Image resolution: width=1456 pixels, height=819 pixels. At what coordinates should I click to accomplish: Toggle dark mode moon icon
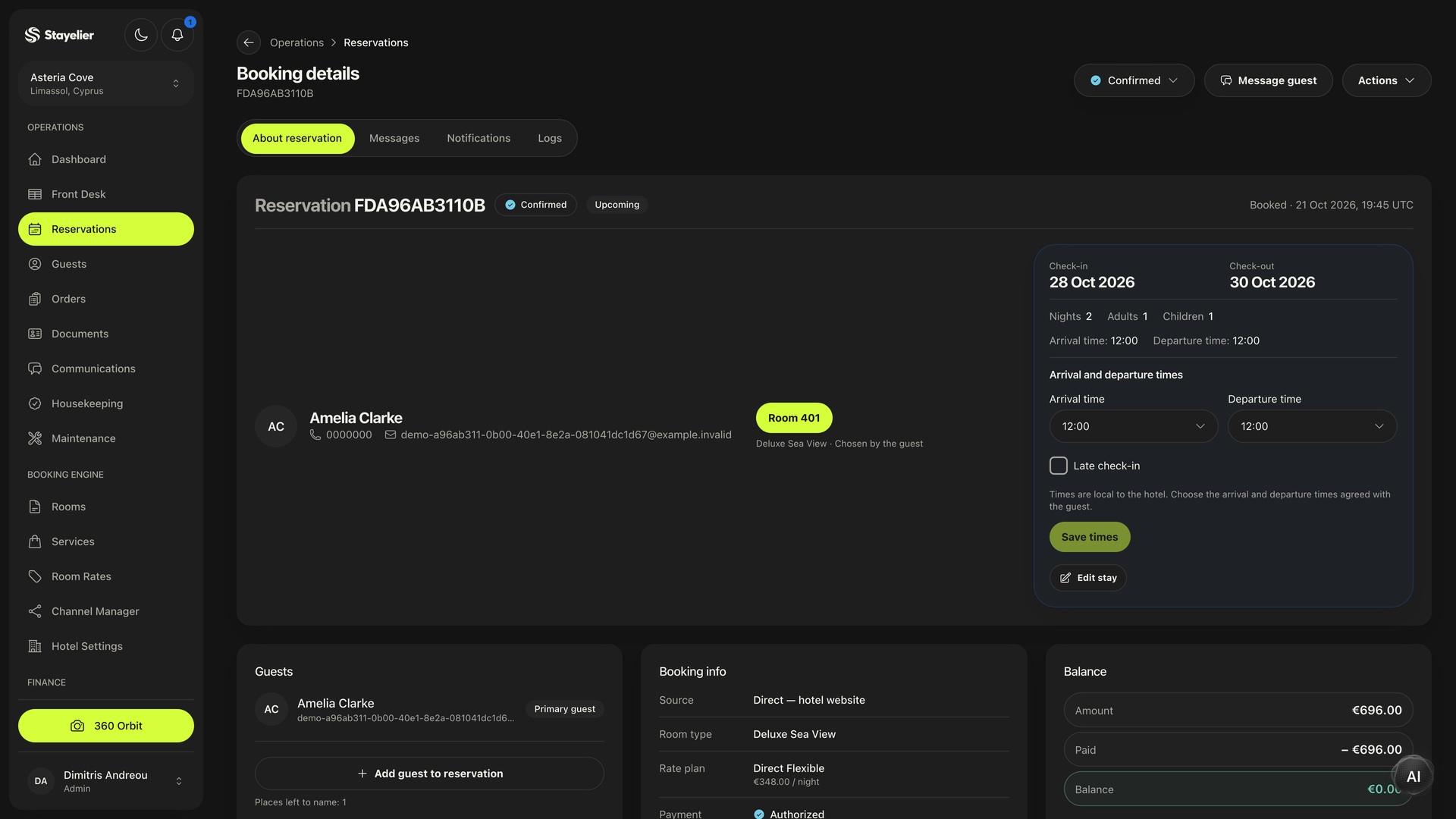(141, 35)
